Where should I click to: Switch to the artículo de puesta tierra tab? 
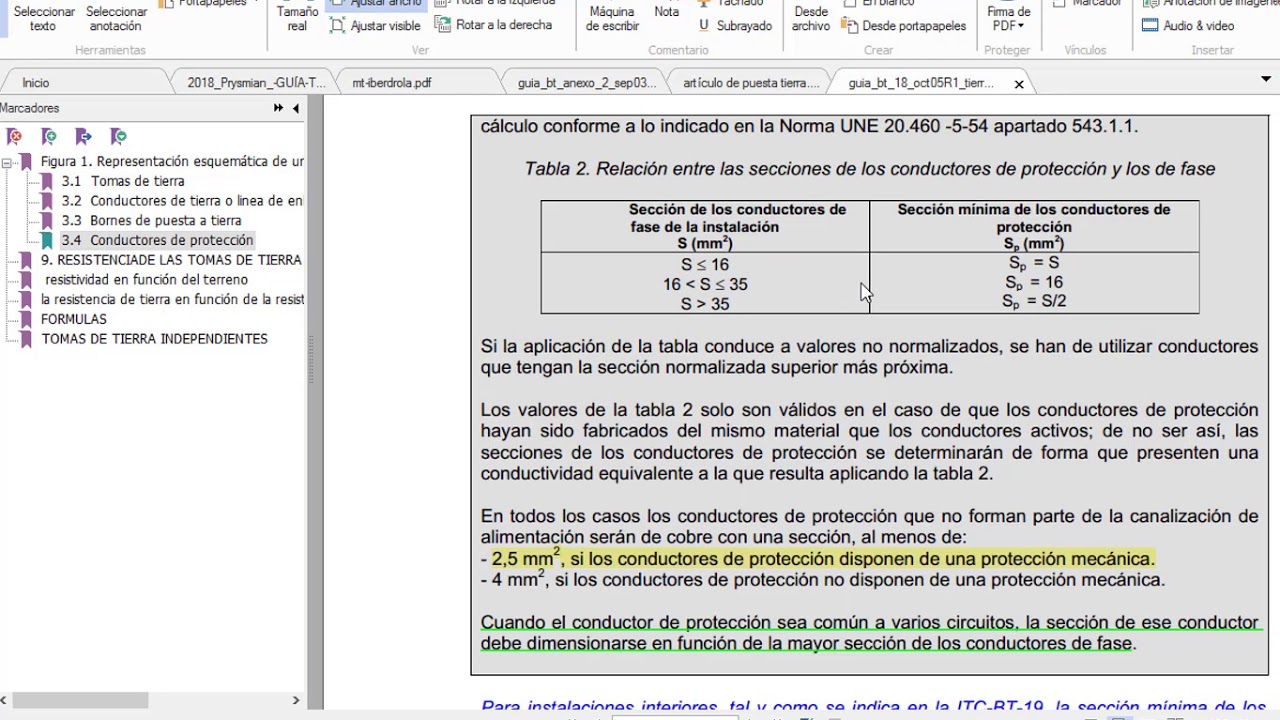click(751, 83)
